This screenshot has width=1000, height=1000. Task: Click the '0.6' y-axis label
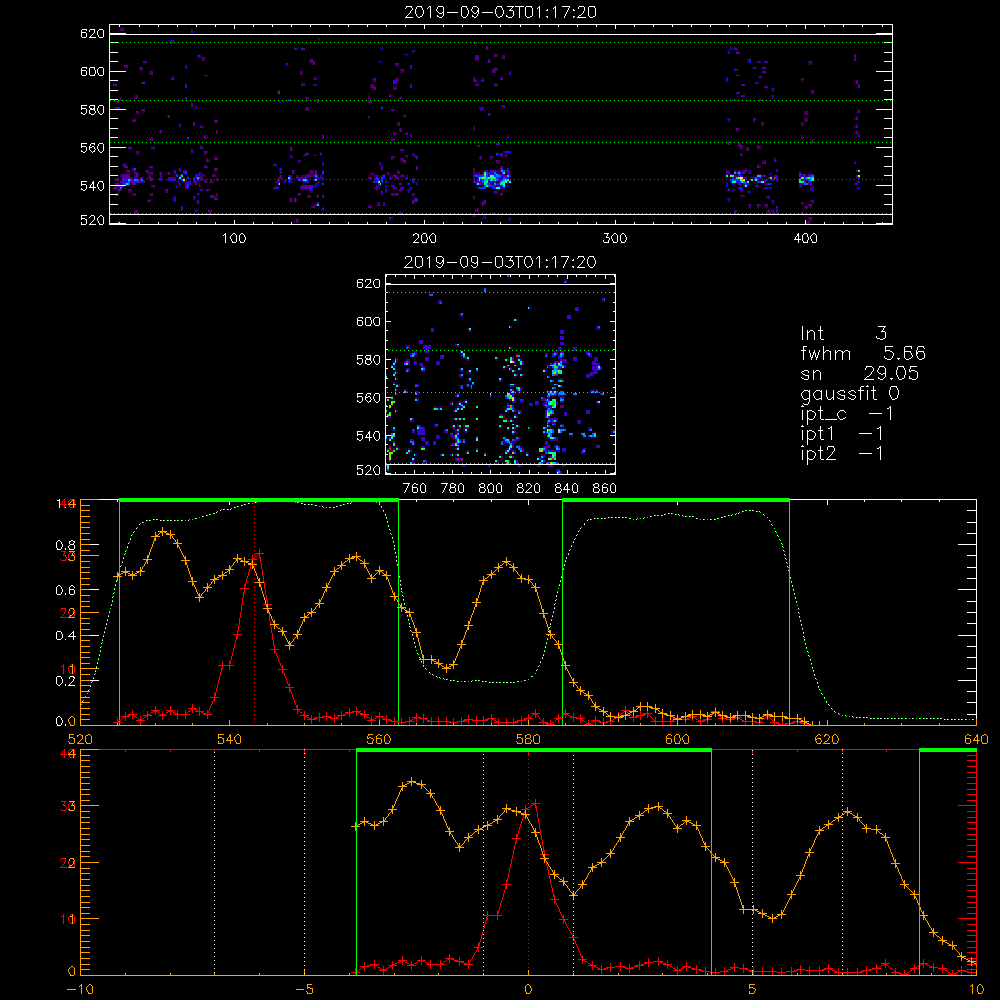pyautogui.click(x=66, y=591)
